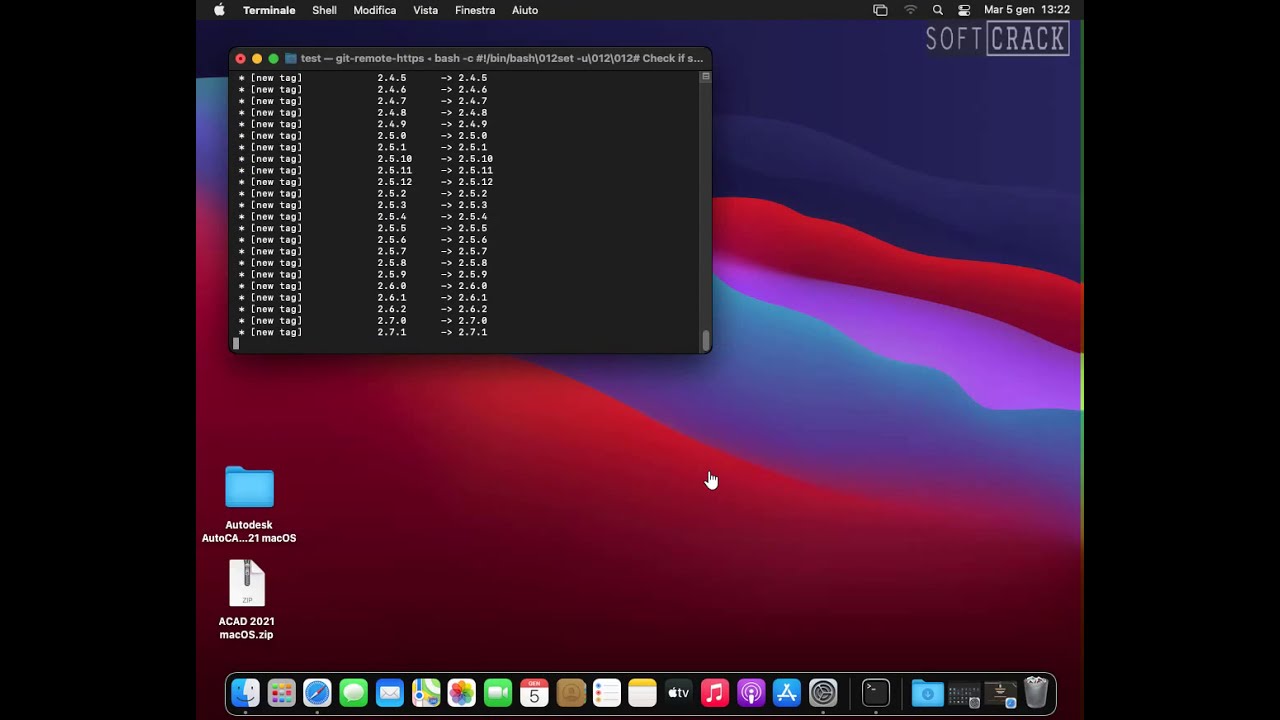Click Terminal icon in dock
1280x720 pixels.
[876, 693]
